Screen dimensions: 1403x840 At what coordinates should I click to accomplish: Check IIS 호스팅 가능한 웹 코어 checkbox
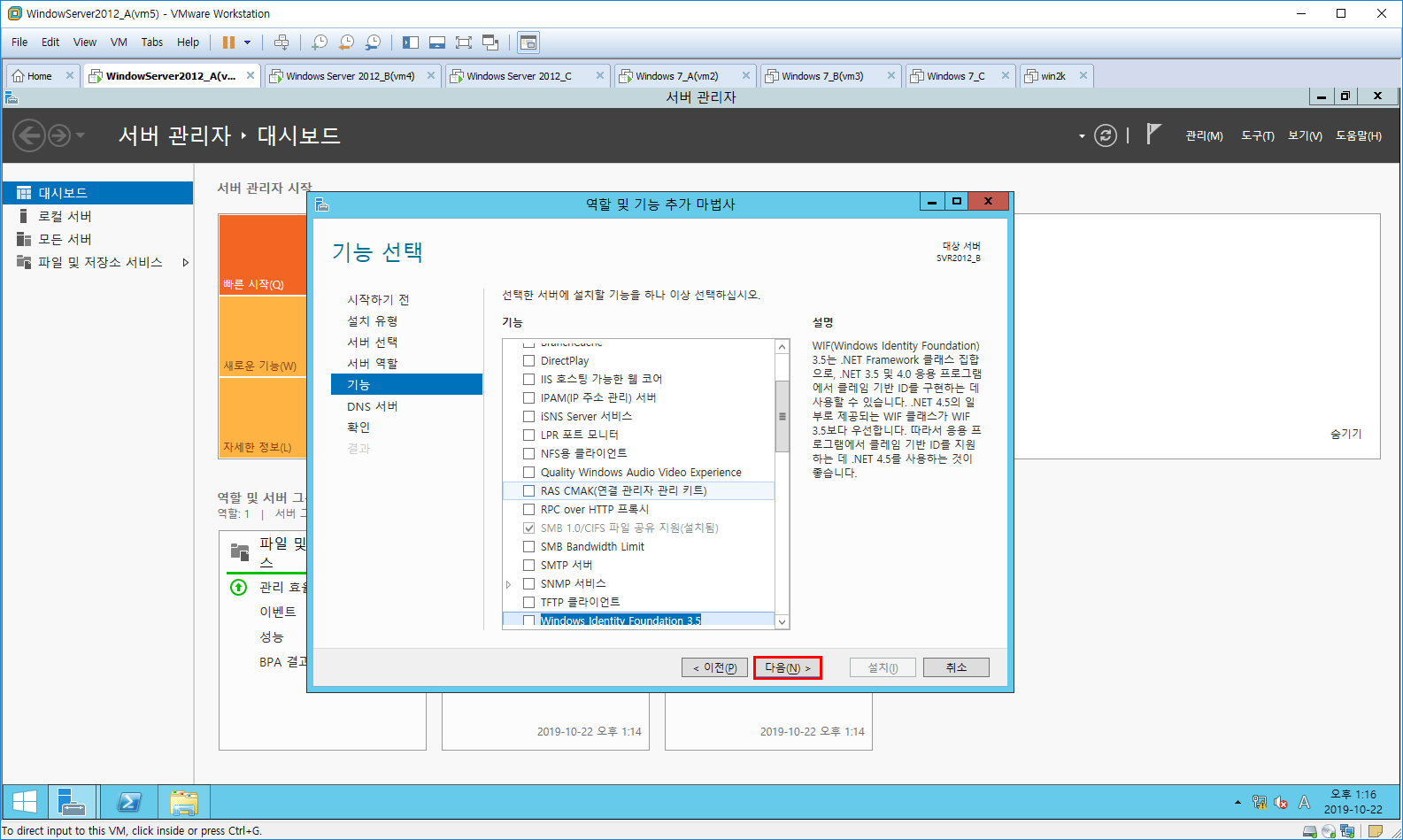pos(528,379)
